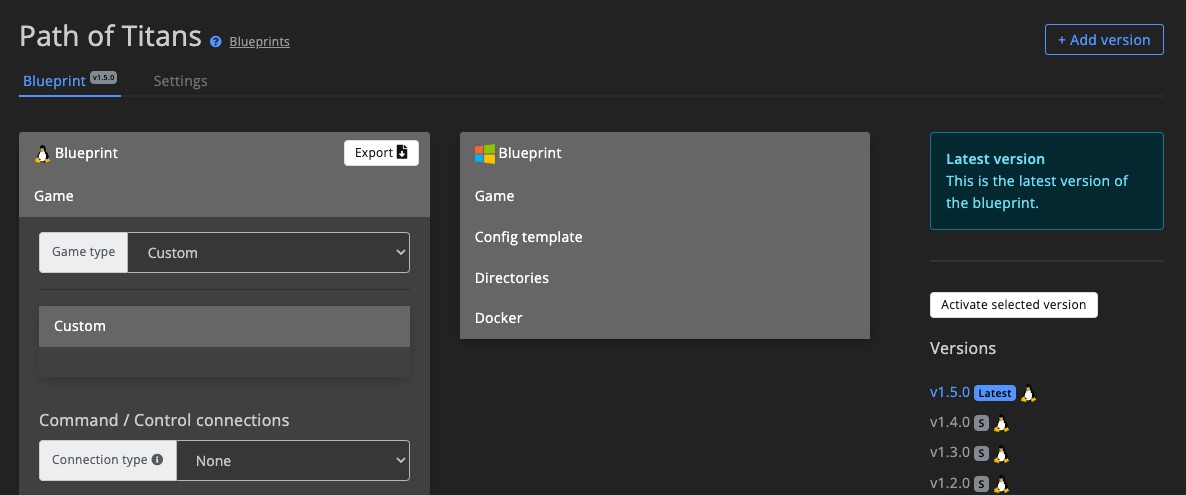Click the Windows logo icon on Blueprint panel

(484, 154)
